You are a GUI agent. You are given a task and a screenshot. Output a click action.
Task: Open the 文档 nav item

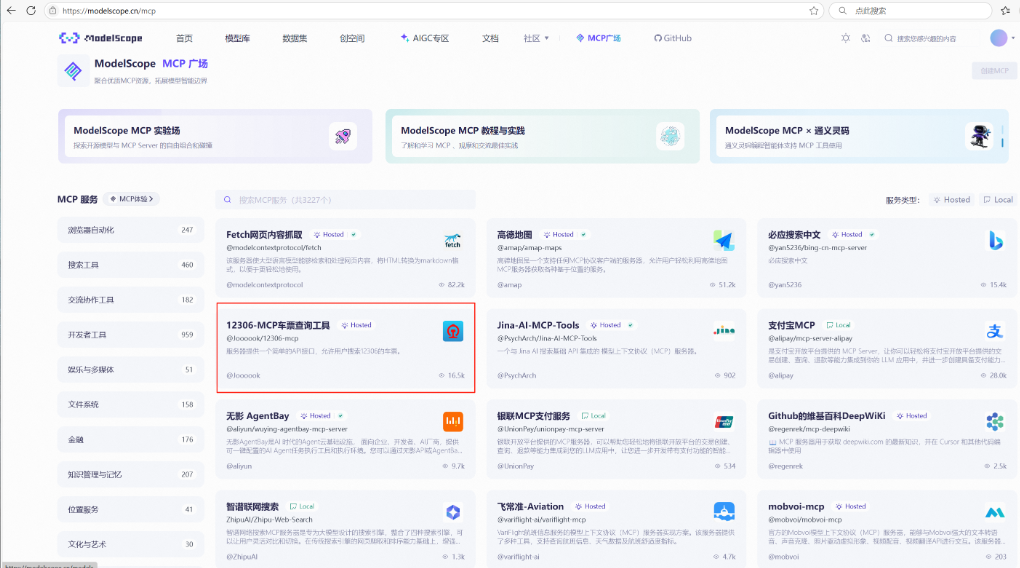[x=490, y=38]
